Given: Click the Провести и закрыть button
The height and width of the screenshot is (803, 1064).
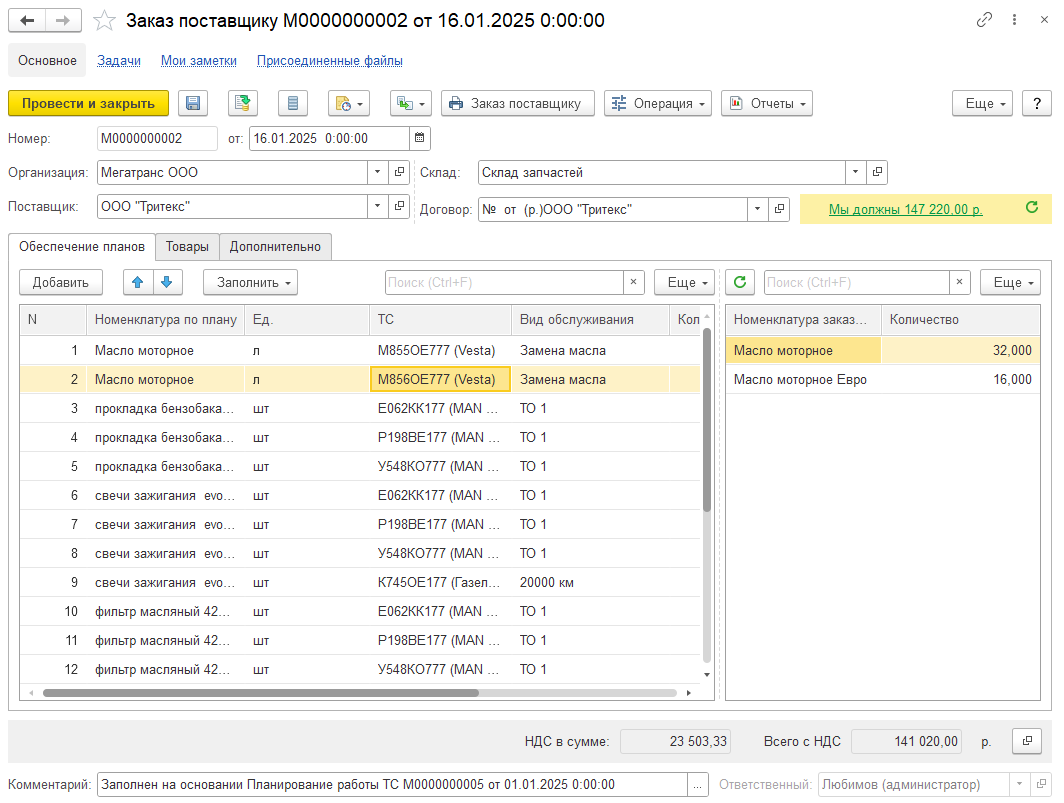Looking at the screenshot, I should 88,103.
